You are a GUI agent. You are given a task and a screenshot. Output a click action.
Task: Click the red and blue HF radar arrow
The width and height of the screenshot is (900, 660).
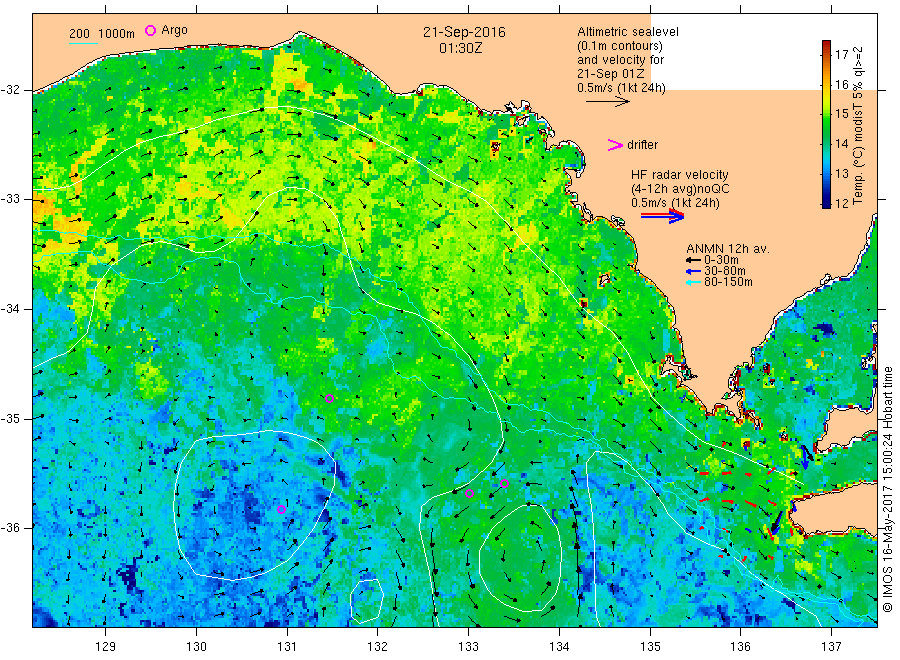click(x=662, y=216)
